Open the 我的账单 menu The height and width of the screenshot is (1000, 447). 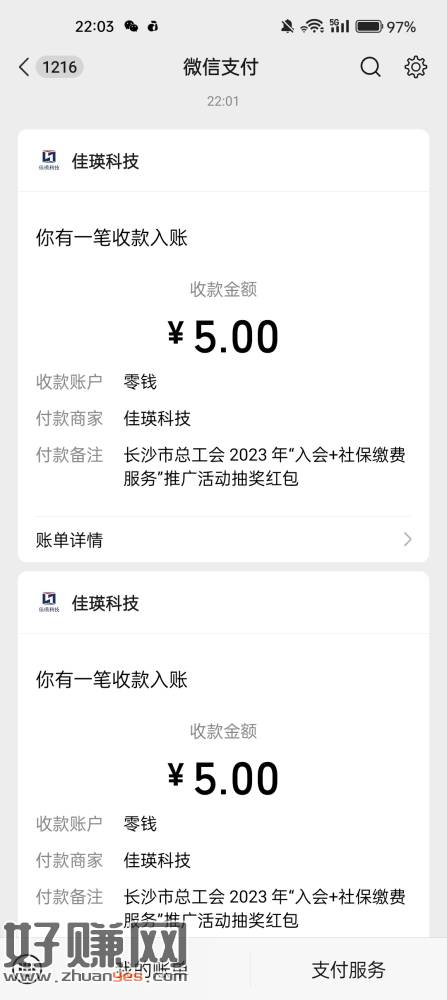coord(153,969)
